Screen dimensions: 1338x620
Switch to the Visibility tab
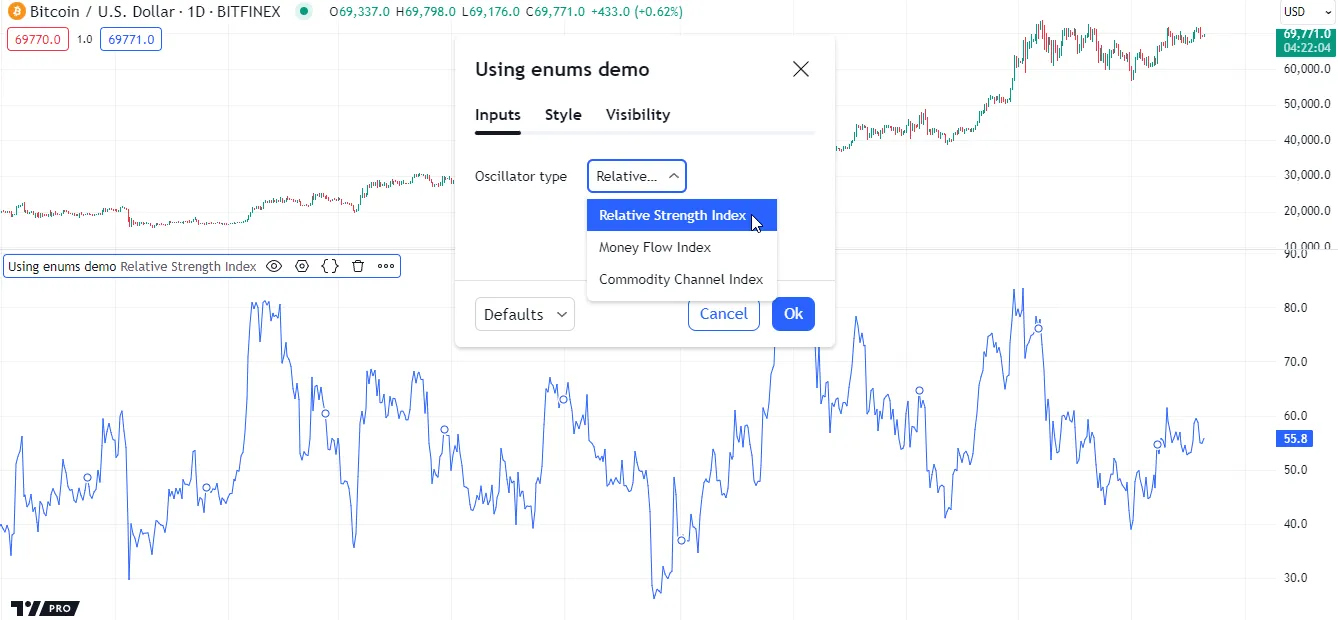[x=637, y=115]
